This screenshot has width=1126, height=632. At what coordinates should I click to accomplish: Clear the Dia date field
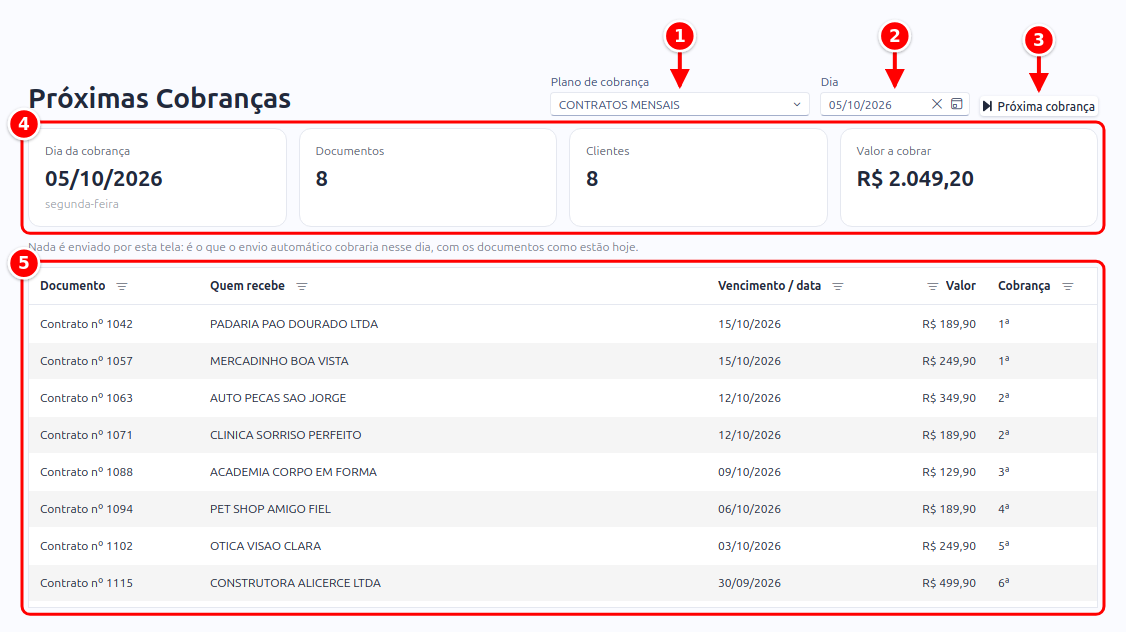(936, 104)
